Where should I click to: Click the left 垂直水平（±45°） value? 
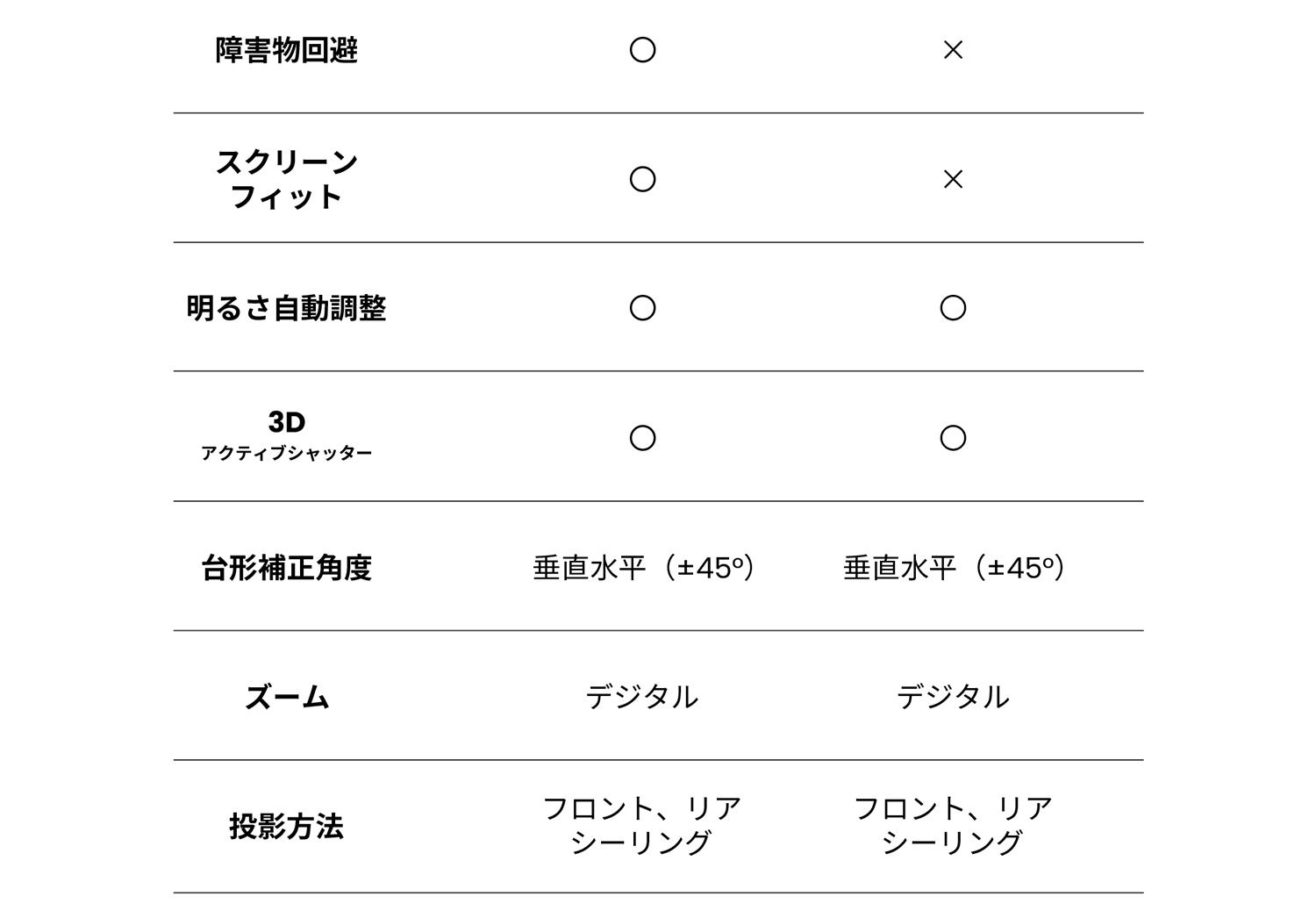pos(643,568)
